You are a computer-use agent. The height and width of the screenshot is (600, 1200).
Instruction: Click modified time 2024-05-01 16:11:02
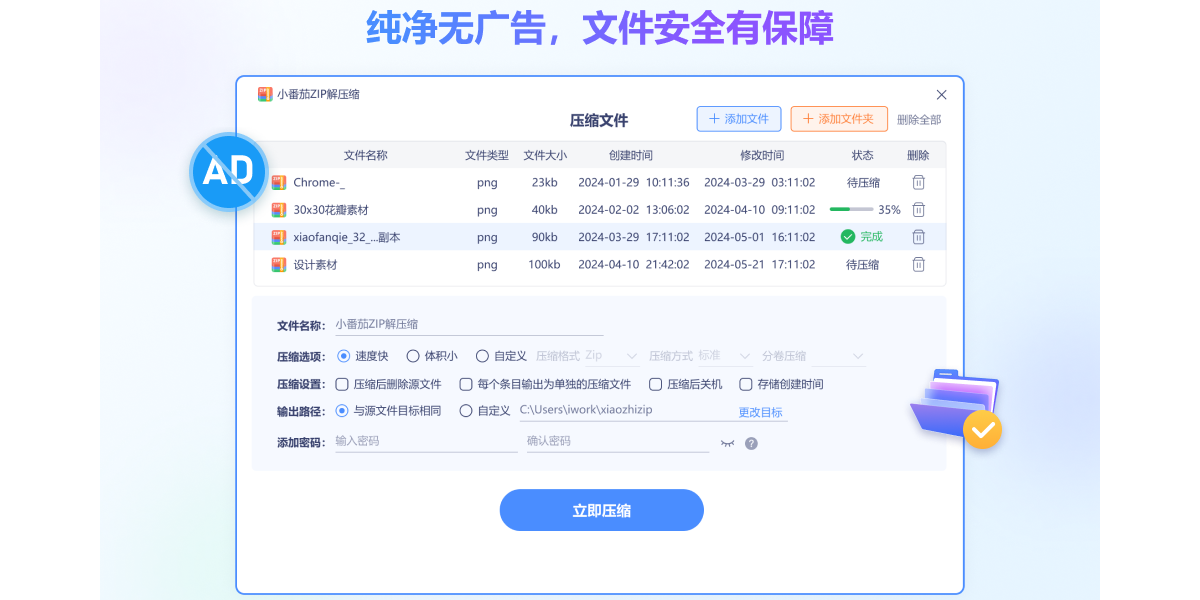(x=760, y=238)
